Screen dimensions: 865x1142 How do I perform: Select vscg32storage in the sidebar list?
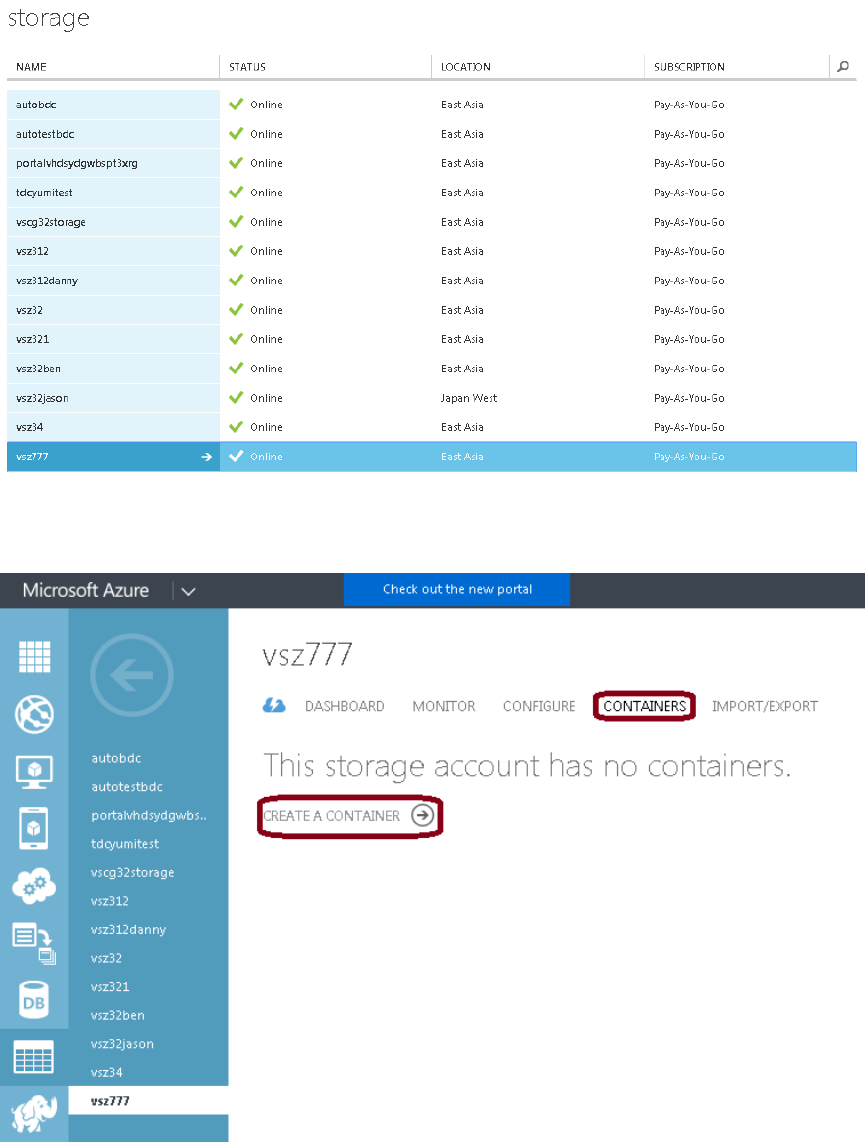coord(133,873)
